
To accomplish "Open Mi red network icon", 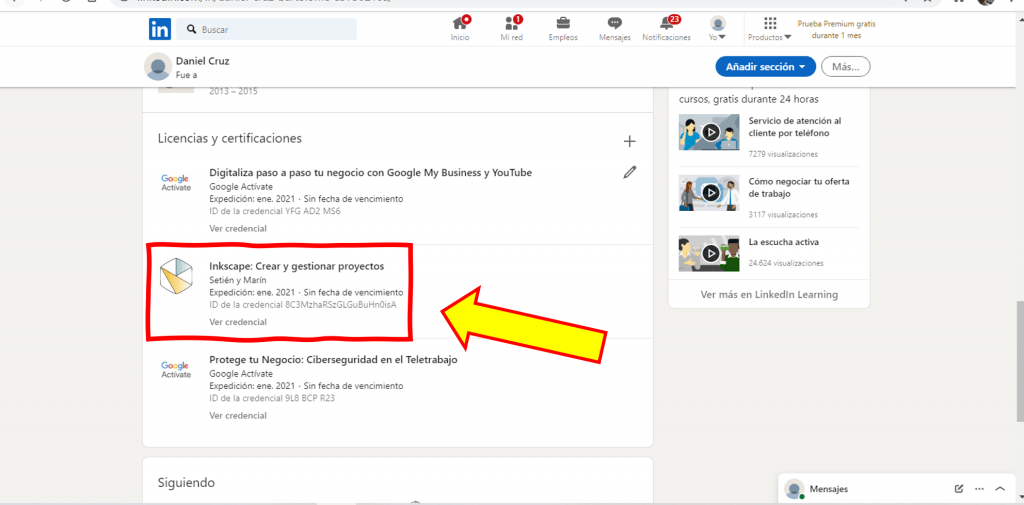I will click(x=511, y=29).
